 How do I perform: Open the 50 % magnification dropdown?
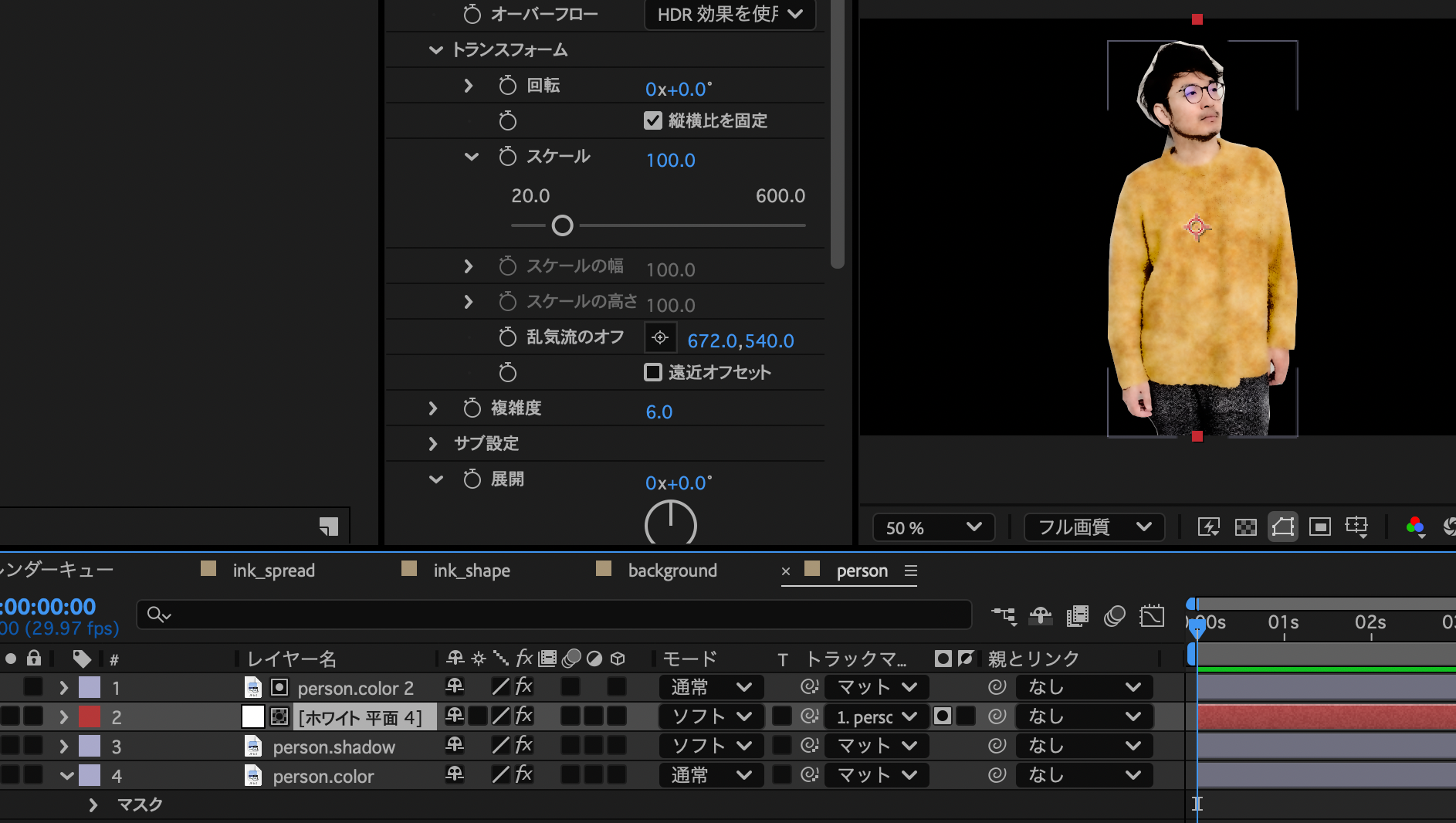[933, 528]
